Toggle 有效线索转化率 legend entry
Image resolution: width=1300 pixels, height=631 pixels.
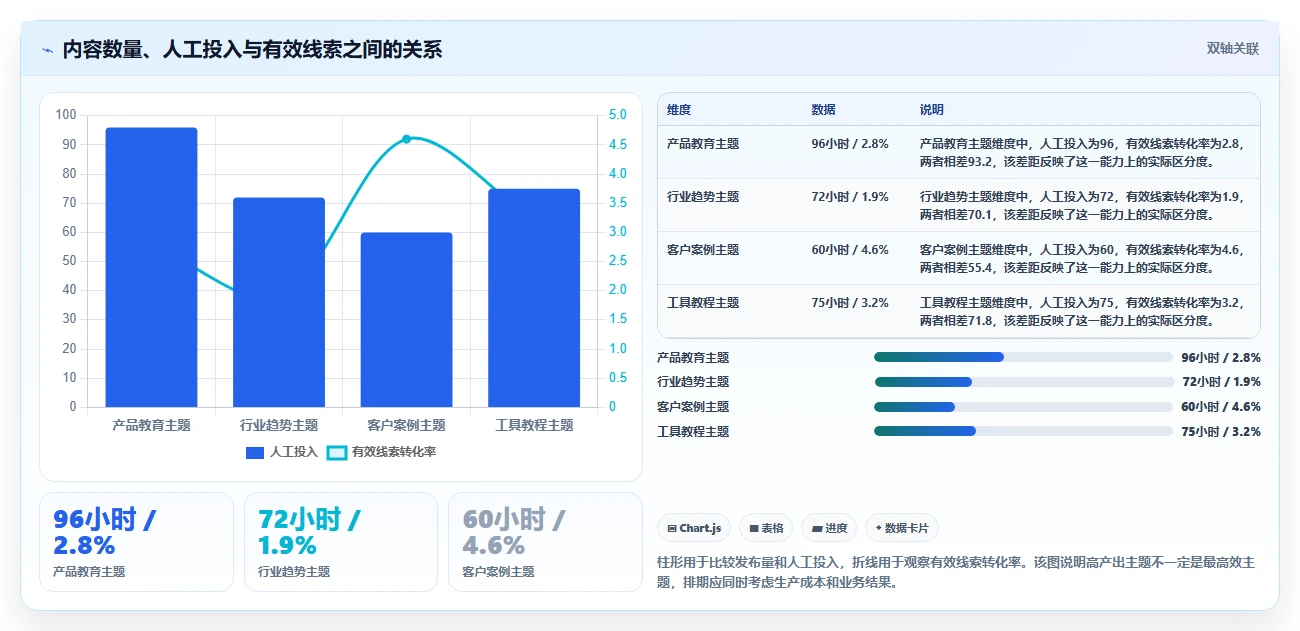(382, 452)
